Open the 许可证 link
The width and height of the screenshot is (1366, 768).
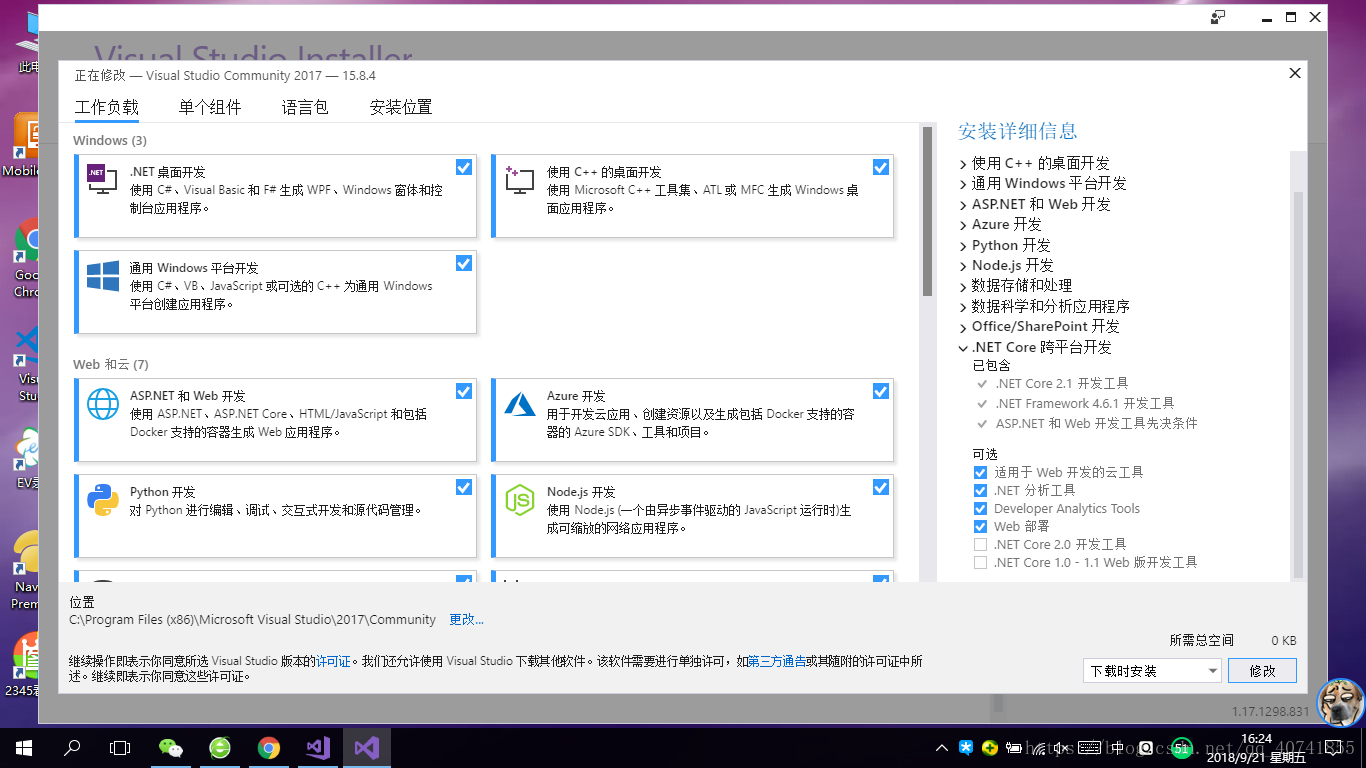[x=333, y=661]
